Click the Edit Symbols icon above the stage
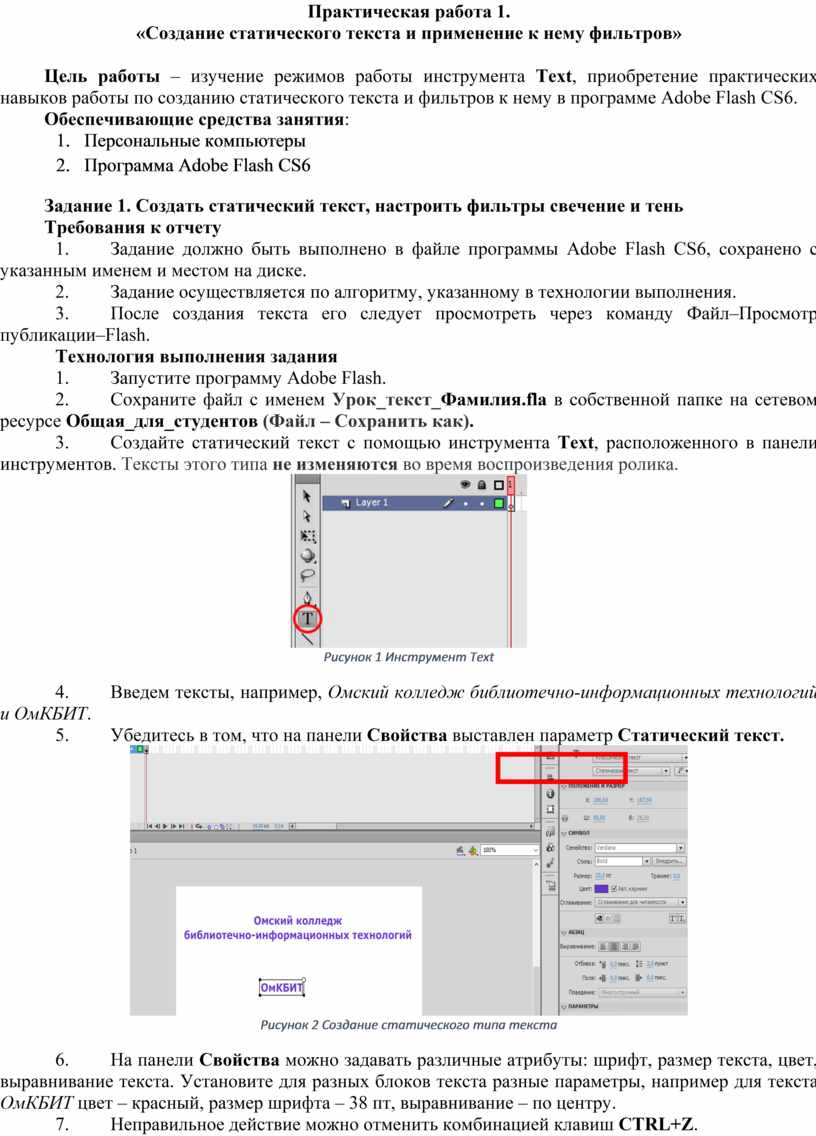Viewport: 816px width, 1136px height. click(473, 850)
